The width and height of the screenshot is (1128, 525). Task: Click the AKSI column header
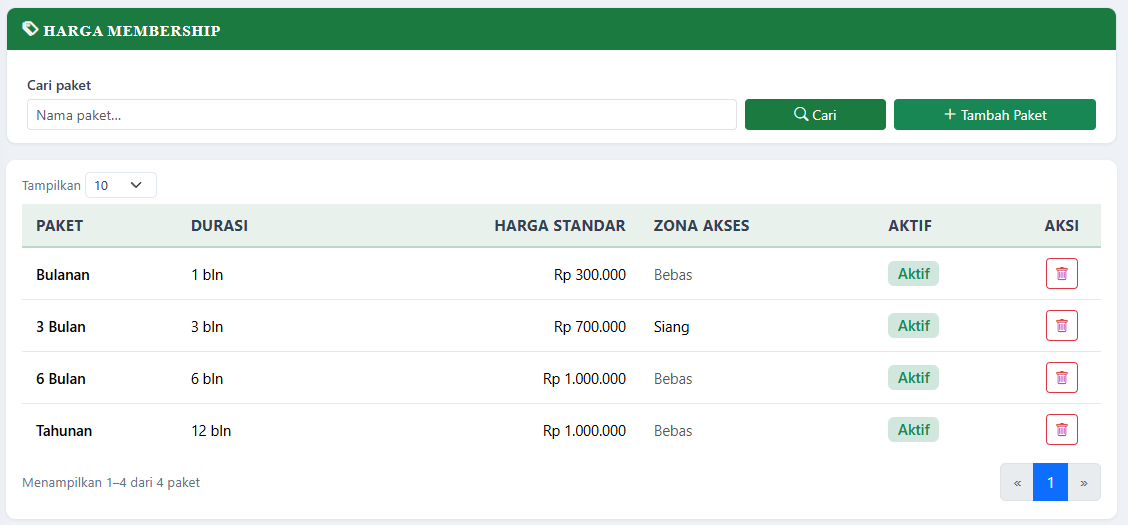[1061, 226]
